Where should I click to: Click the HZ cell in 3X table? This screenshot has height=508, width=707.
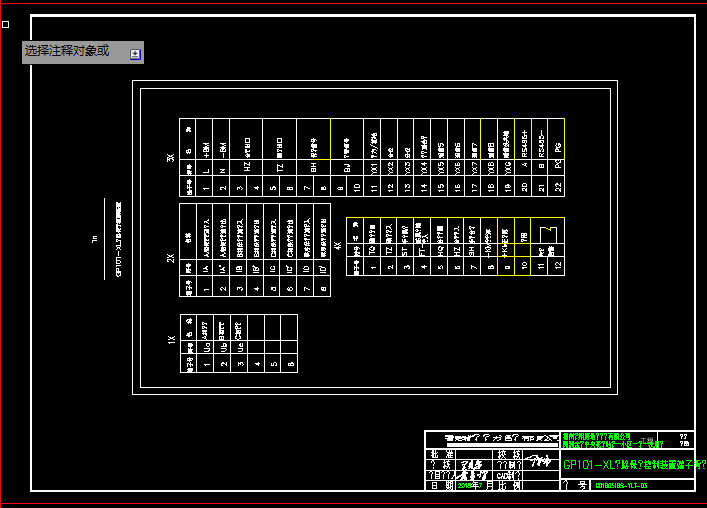[248, 166]
